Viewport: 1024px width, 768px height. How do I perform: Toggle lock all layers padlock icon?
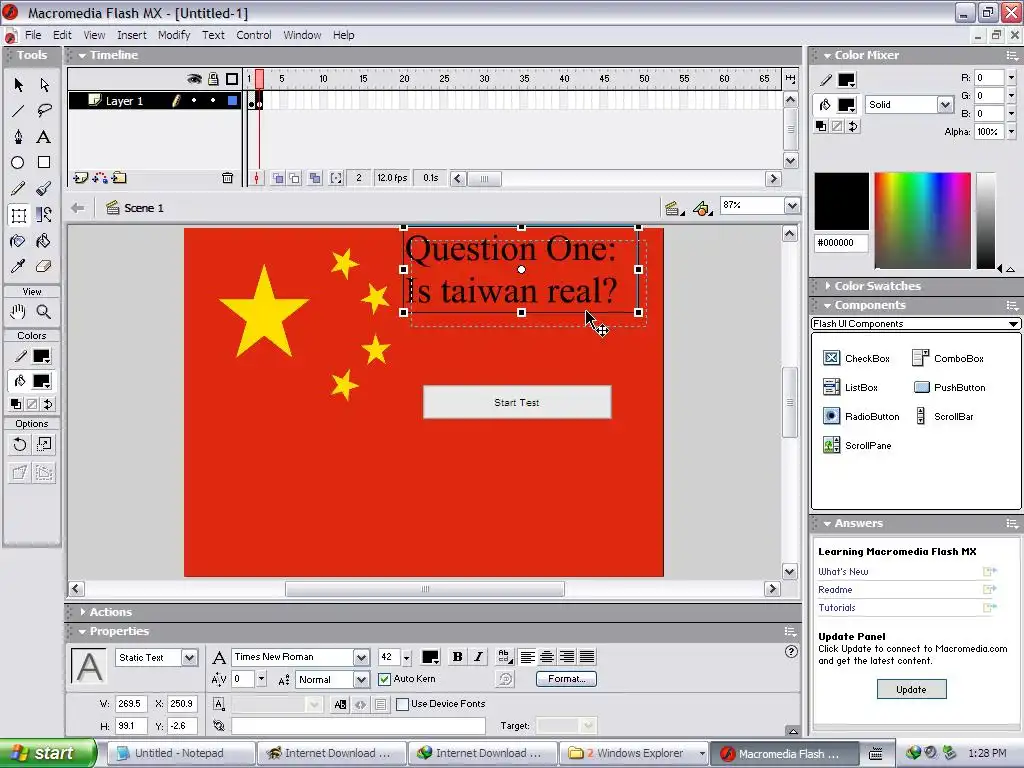213,79
